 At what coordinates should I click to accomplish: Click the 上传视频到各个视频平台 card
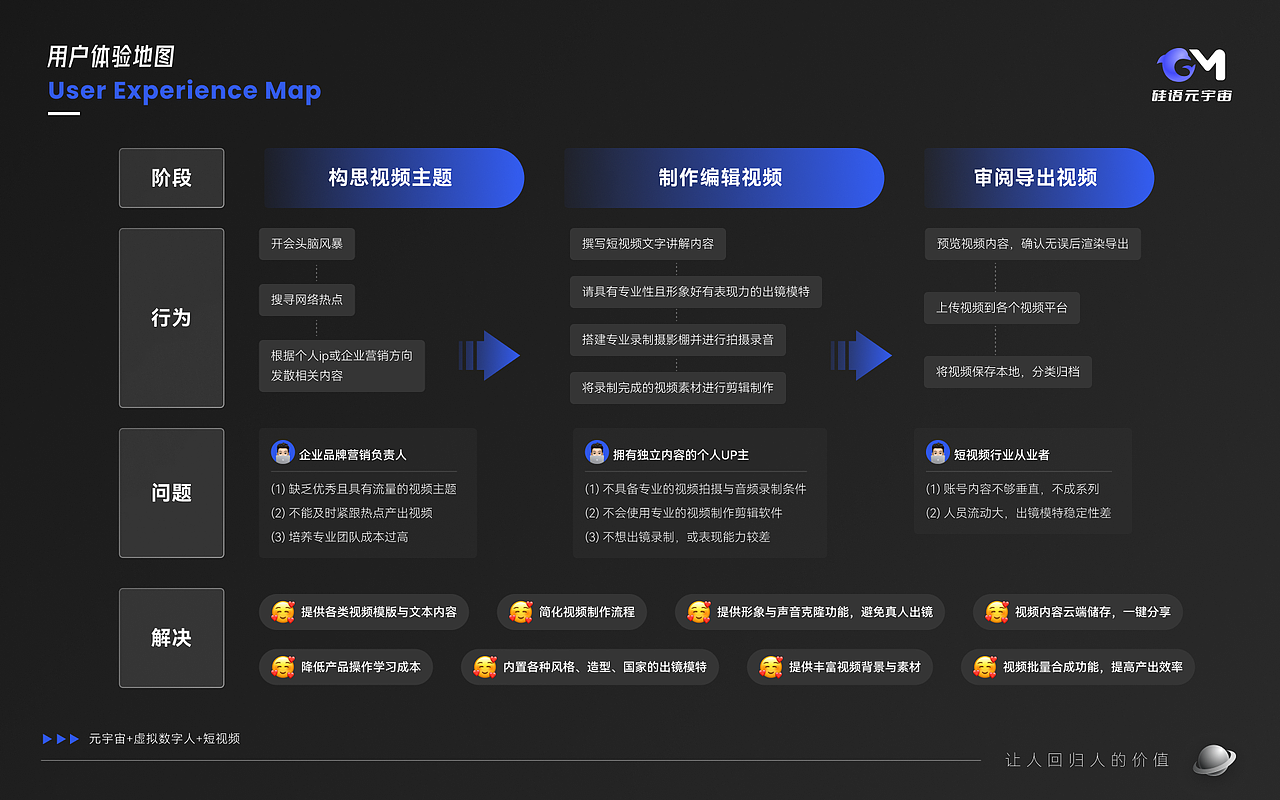(x=1002, y=307)
